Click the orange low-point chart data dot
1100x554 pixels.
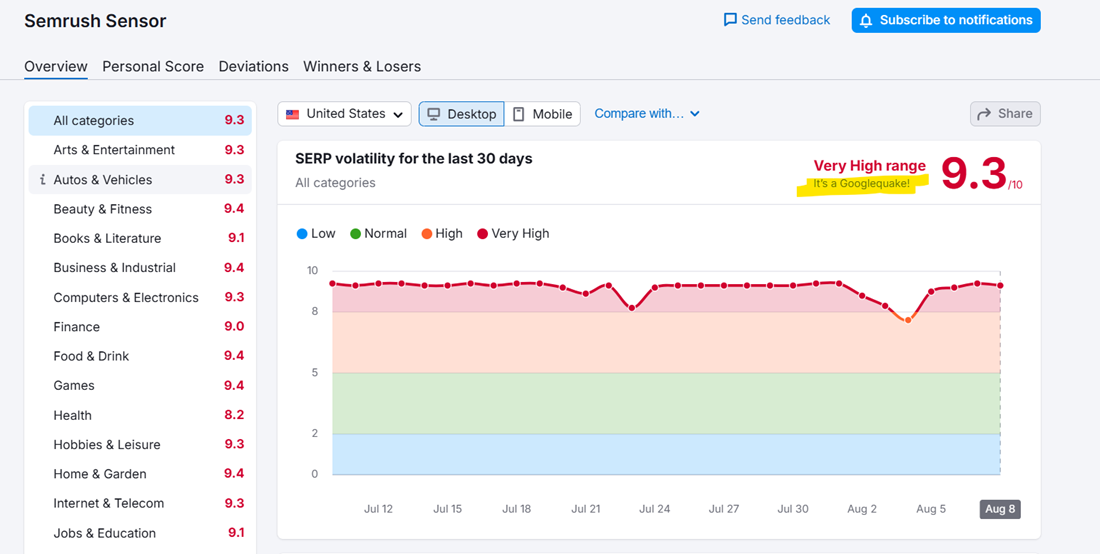point(908,320)
